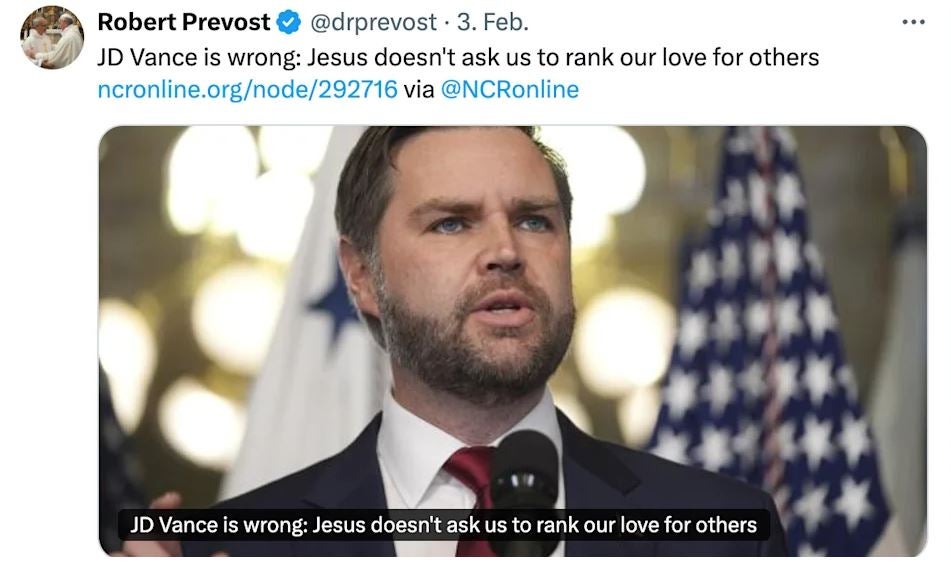This screenshot has height=565, width=951.
Task: Open the article preview image card
Action: pos(512,300)
